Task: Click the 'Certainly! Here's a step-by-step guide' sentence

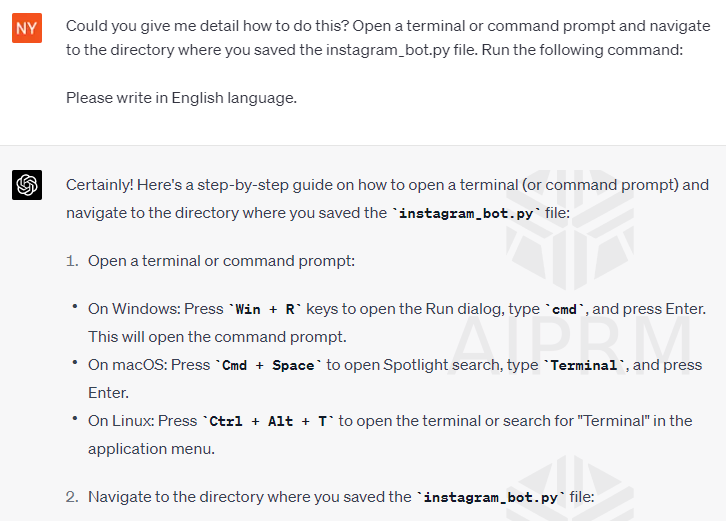Action: (x=388, y=199)
